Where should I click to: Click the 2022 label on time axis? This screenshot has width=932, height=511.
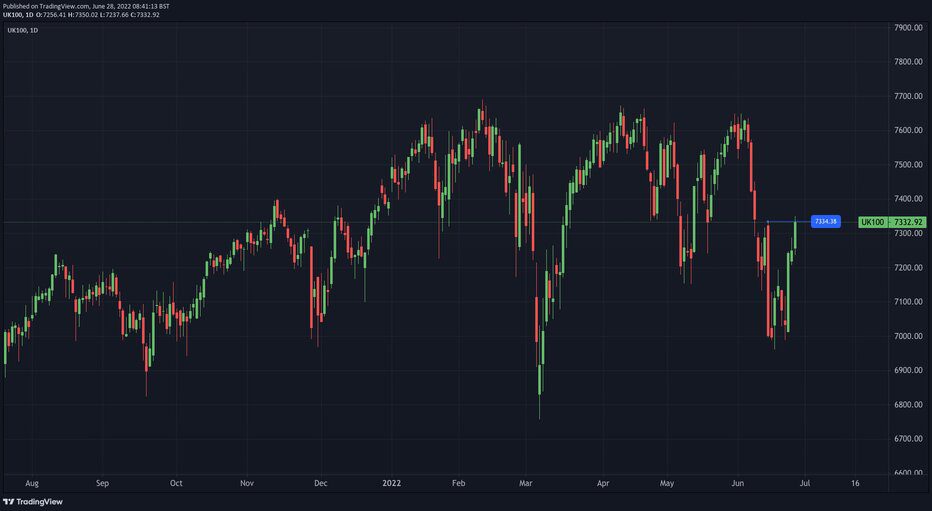[x=392, y=484]
